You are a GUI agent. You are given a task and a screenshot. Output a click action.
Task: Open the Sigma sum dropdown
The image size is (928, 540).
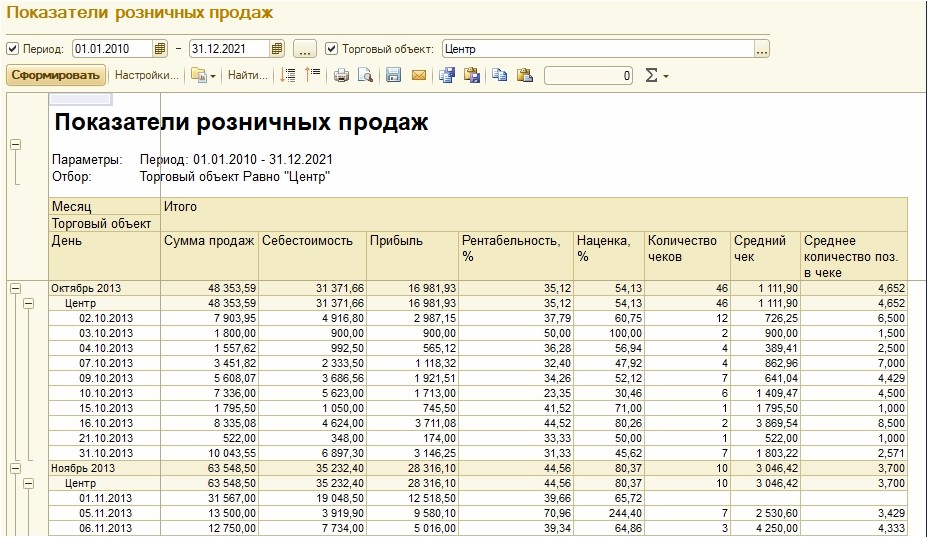coord(656,75)
